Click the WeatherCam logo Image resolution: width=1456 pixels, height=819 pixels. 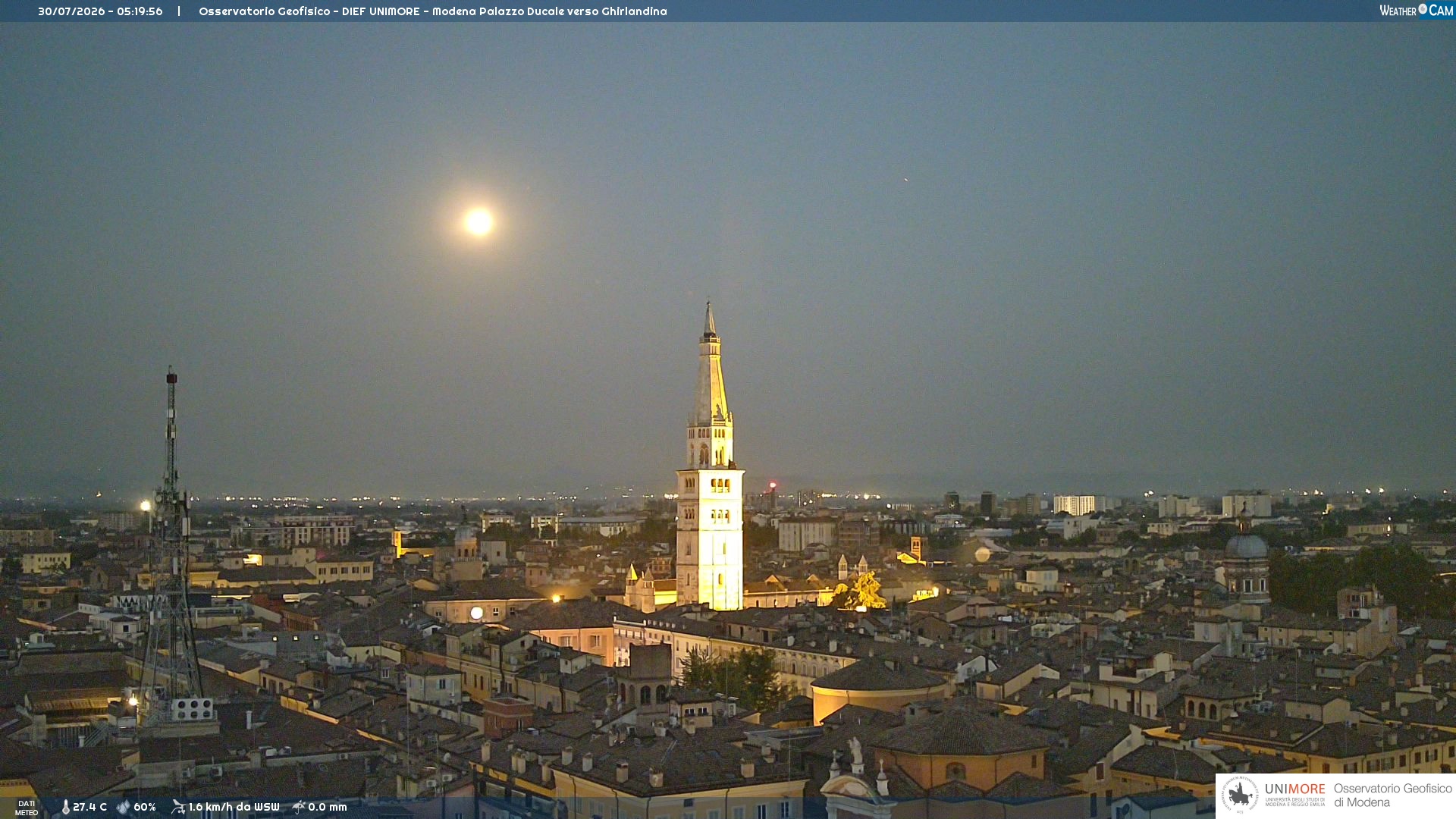[1416, 11]
